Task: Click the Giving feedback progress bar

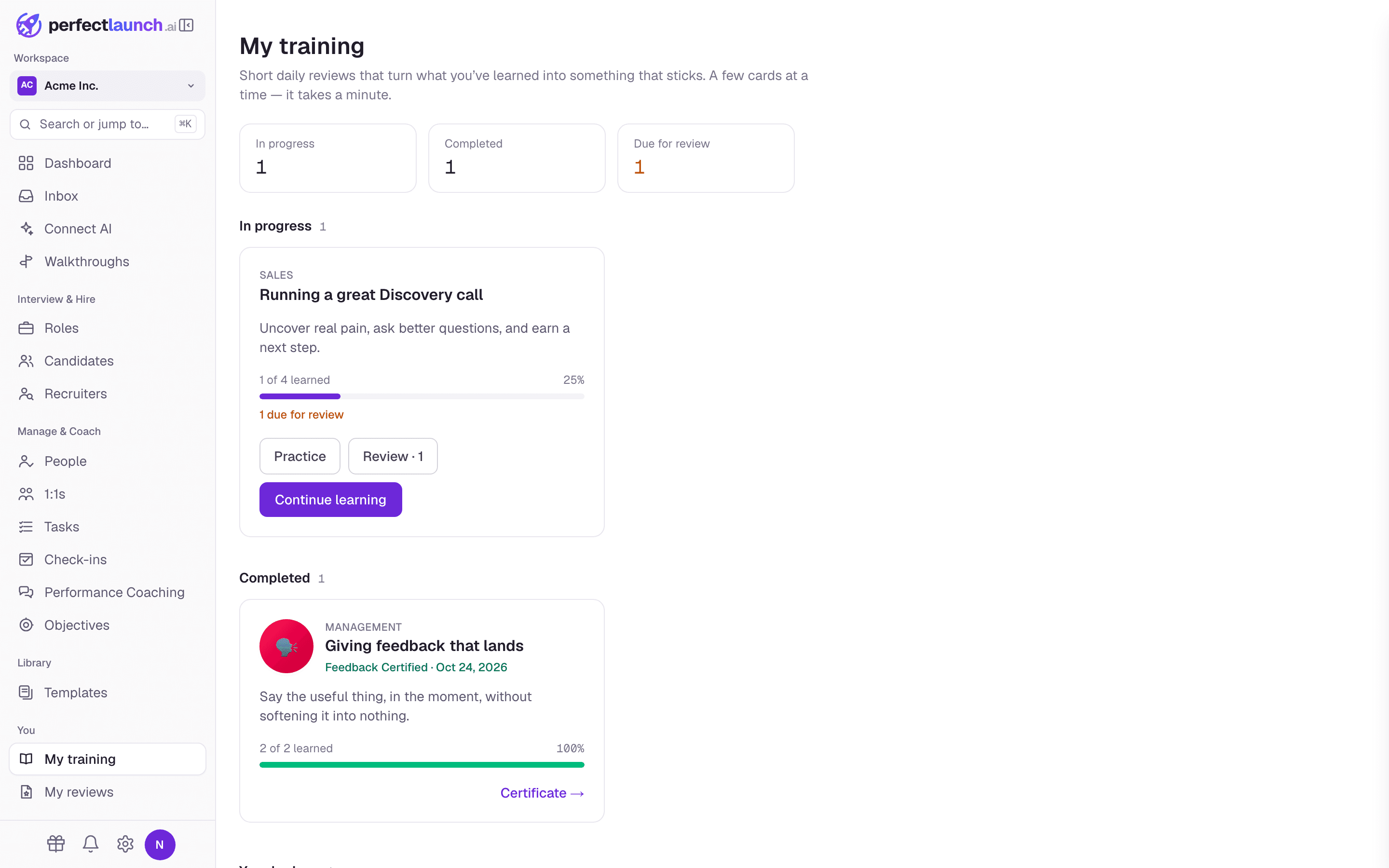Action: pos(422,765)
